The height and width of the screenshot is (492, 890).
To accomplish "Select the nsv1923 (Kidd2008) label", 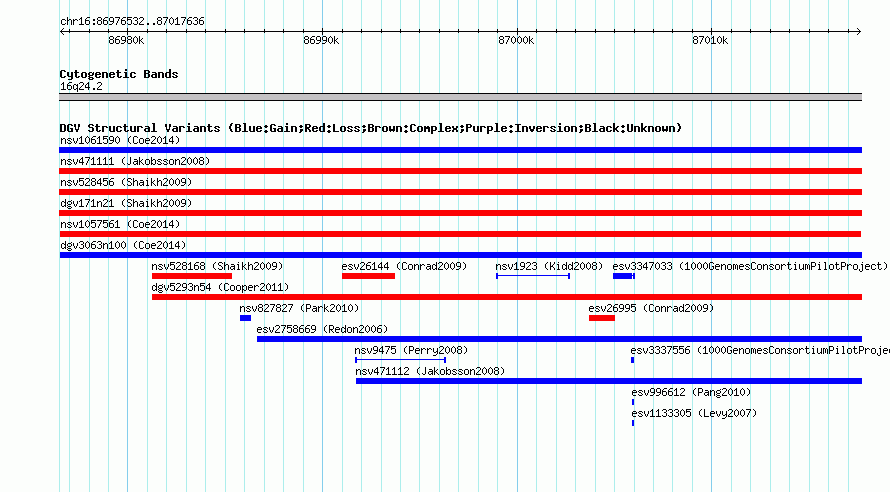I will coord(549,266).
